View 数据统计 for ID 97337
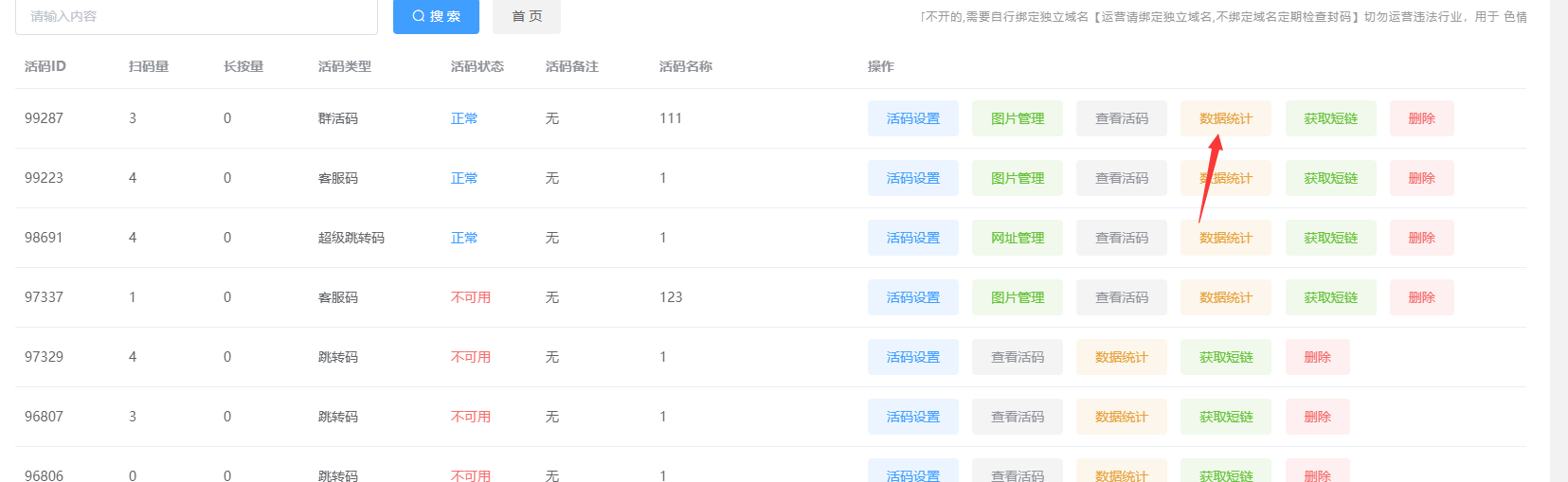1568x482 pixels. (1226, 297)
